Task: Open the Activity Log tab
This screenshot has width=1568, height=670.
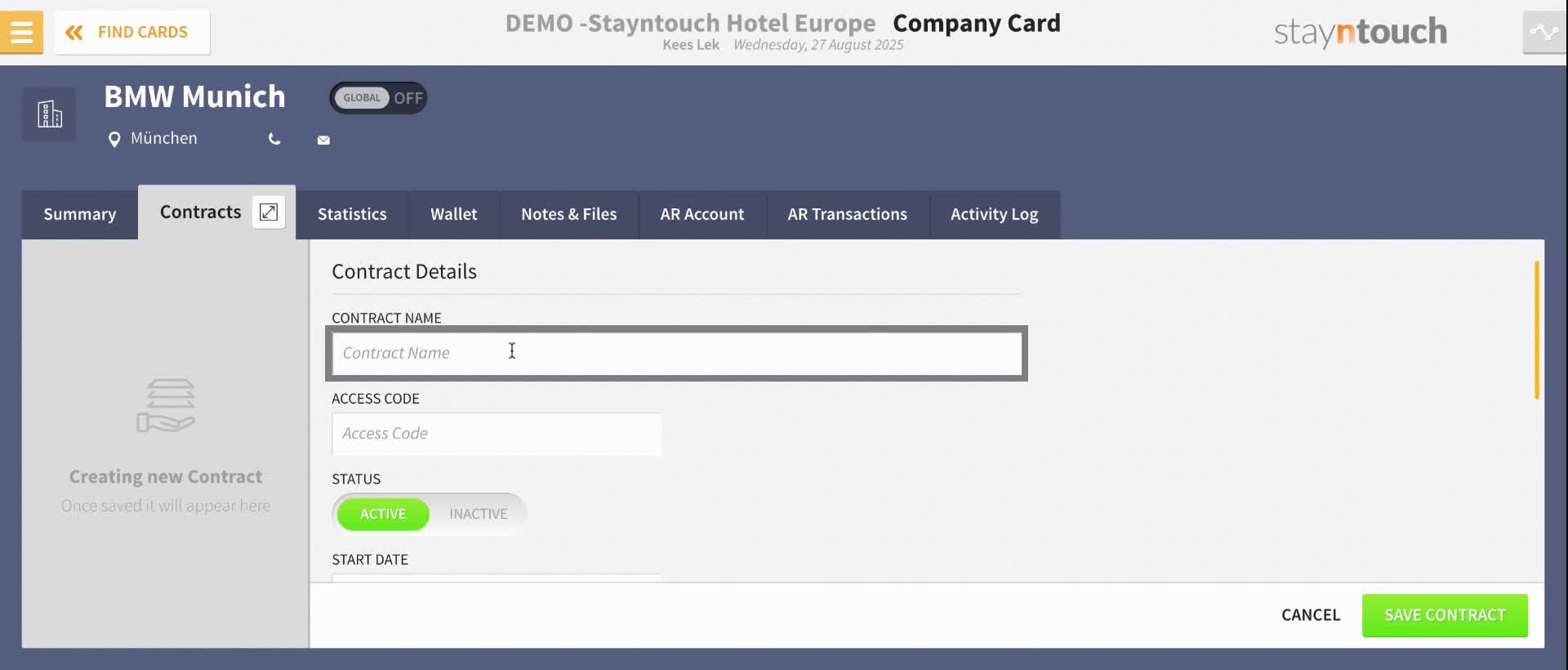Action: pos(995,214)
